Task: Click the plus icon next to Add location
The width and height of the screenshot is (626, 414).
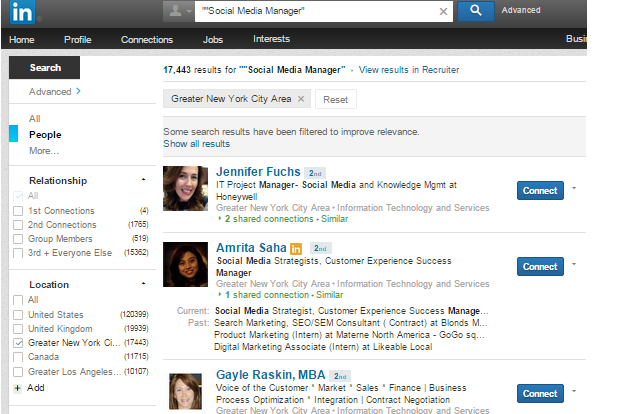Action: coord(18,388)
